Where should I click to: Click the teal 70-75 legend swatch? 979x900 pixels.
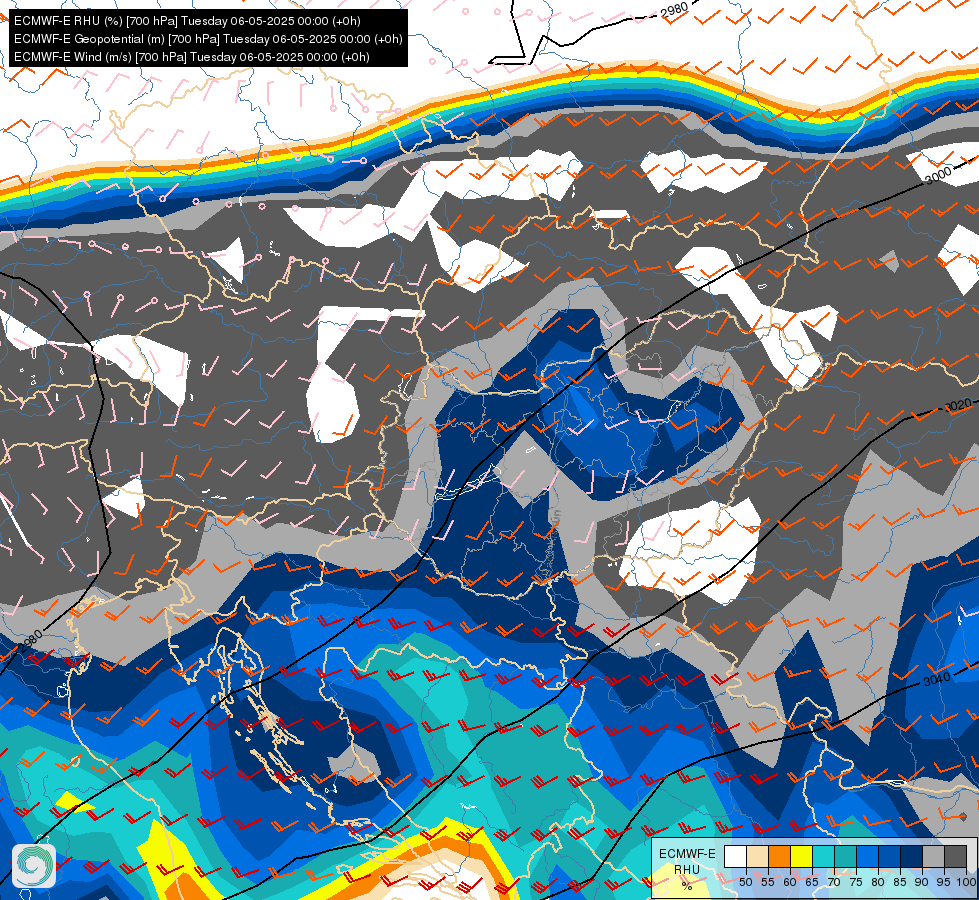click(846, 856)
